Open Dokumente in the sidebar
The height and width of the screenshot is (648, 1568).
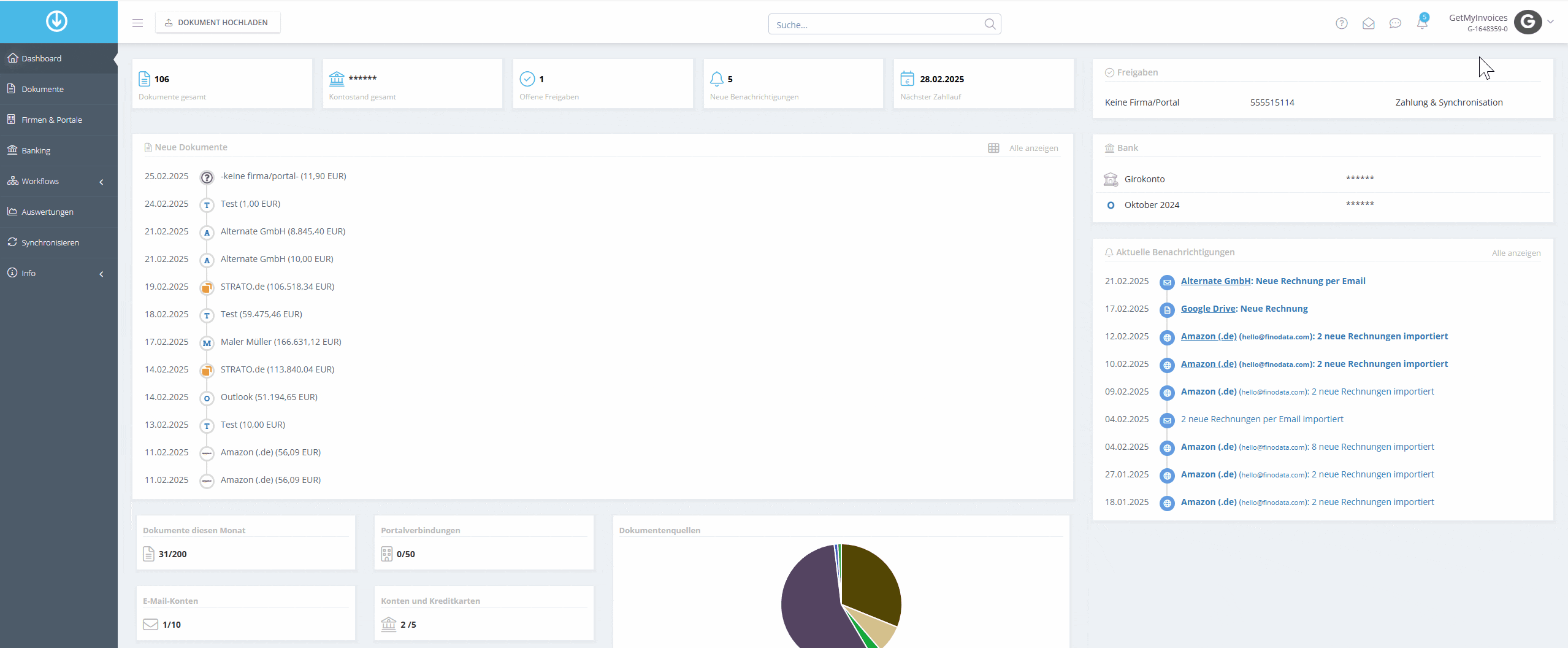coord(59,89)
